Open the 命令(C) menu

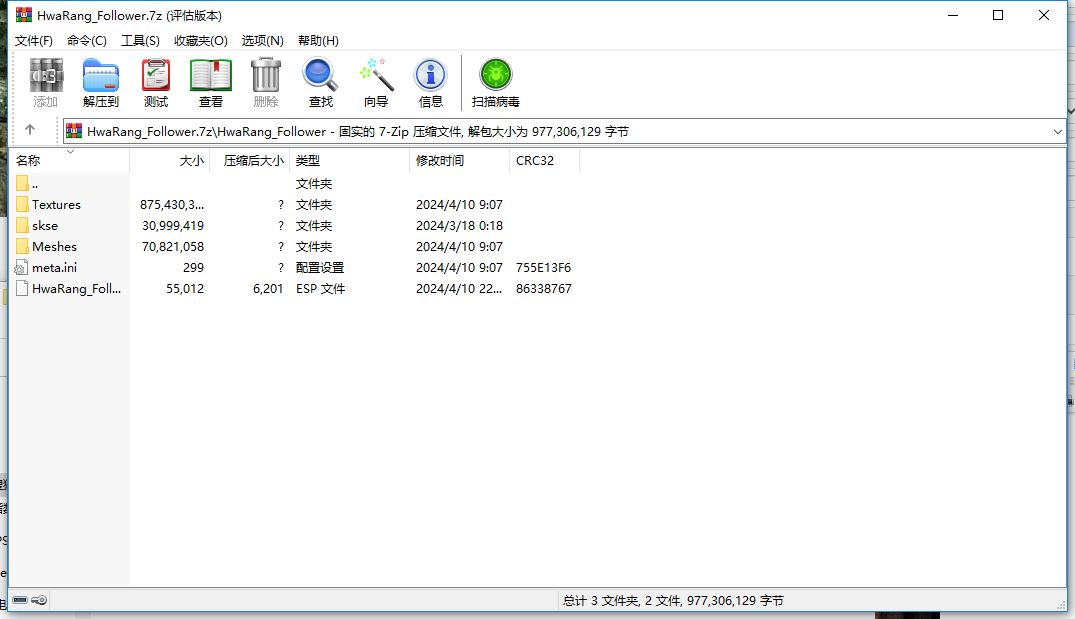(x=87, y=40)
